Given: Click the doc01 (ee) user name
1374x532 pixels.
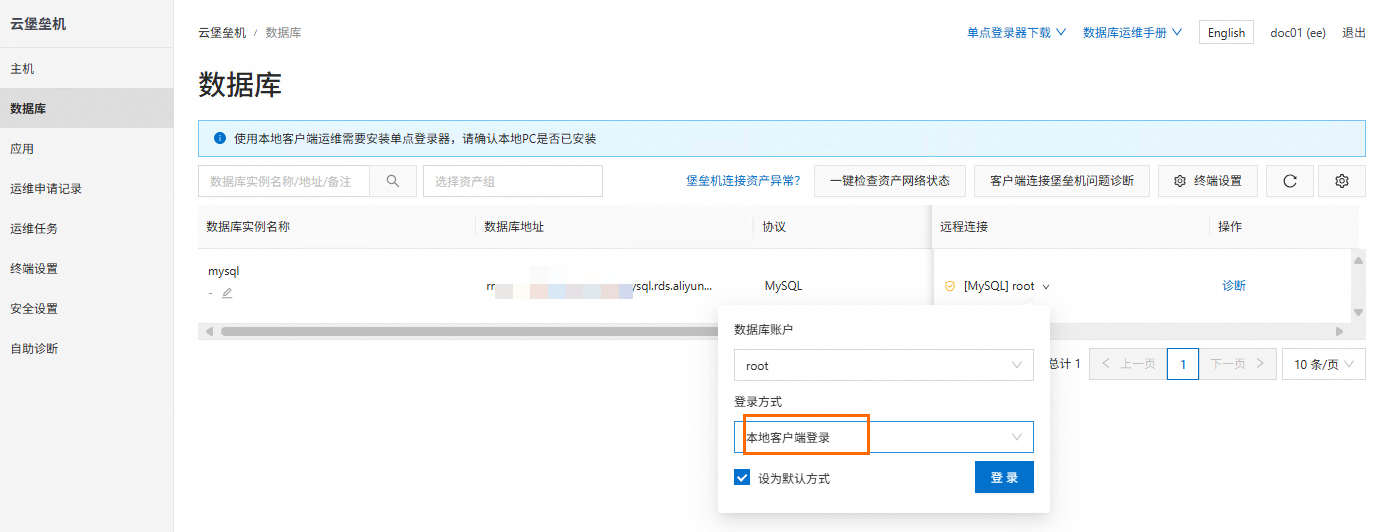Looking at the screenshot, I should point(1298,32).
